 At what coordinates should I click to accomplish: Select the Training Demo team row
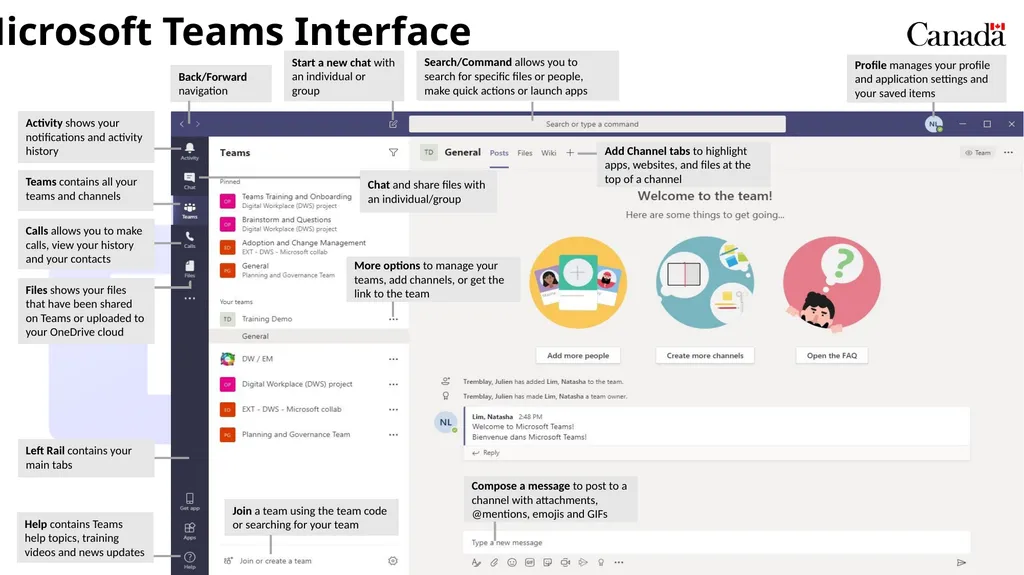coord(309,319)
